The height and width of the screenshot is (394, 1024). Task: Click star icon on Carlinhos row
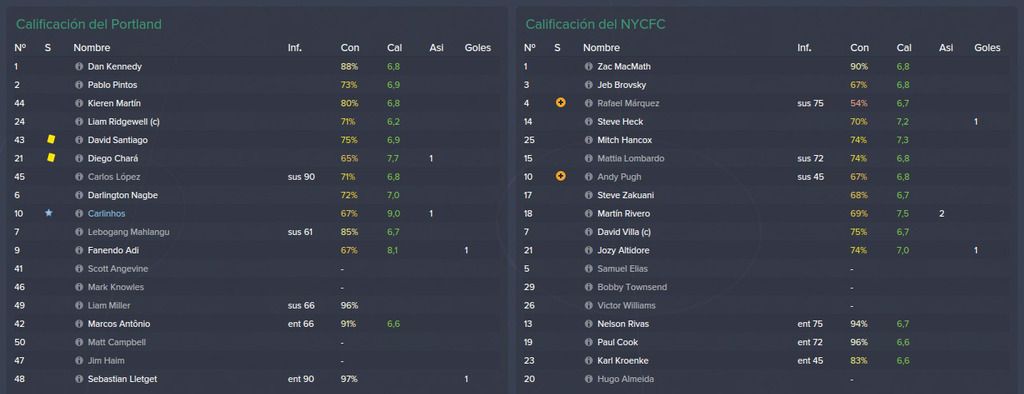(x=48, y=213)
